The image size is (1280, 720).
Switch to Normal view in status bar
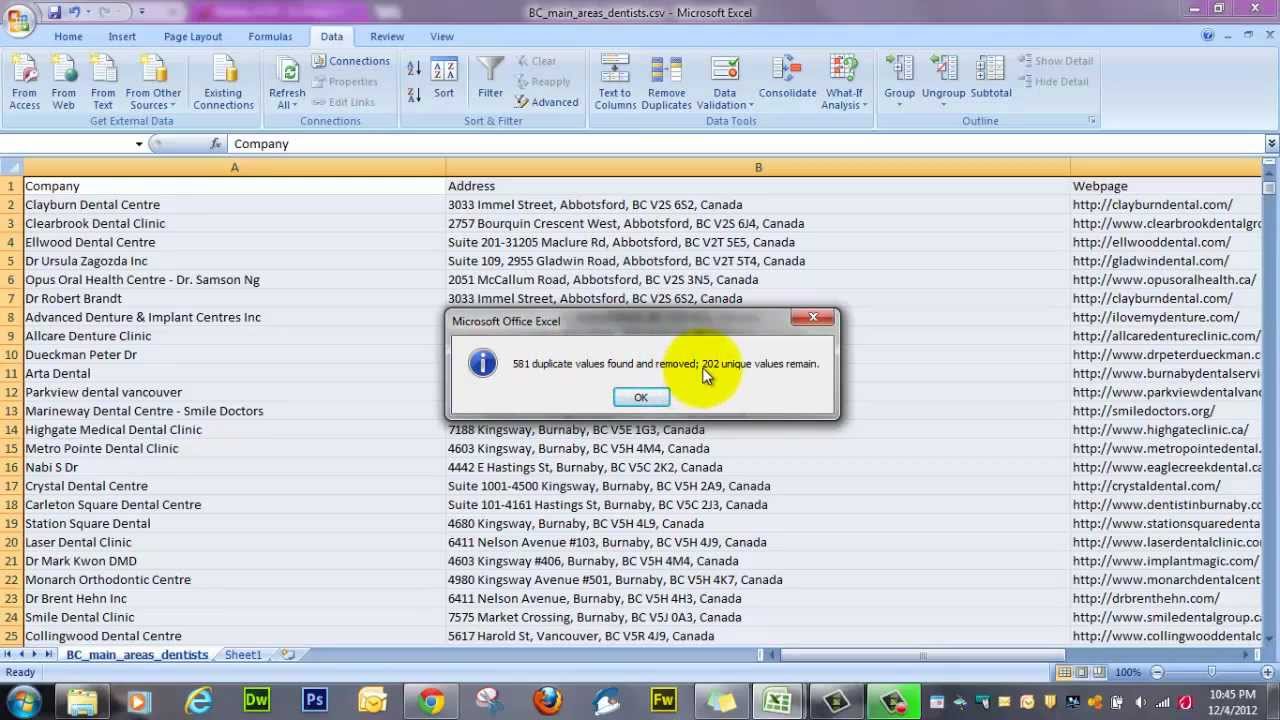[1066, 673]
